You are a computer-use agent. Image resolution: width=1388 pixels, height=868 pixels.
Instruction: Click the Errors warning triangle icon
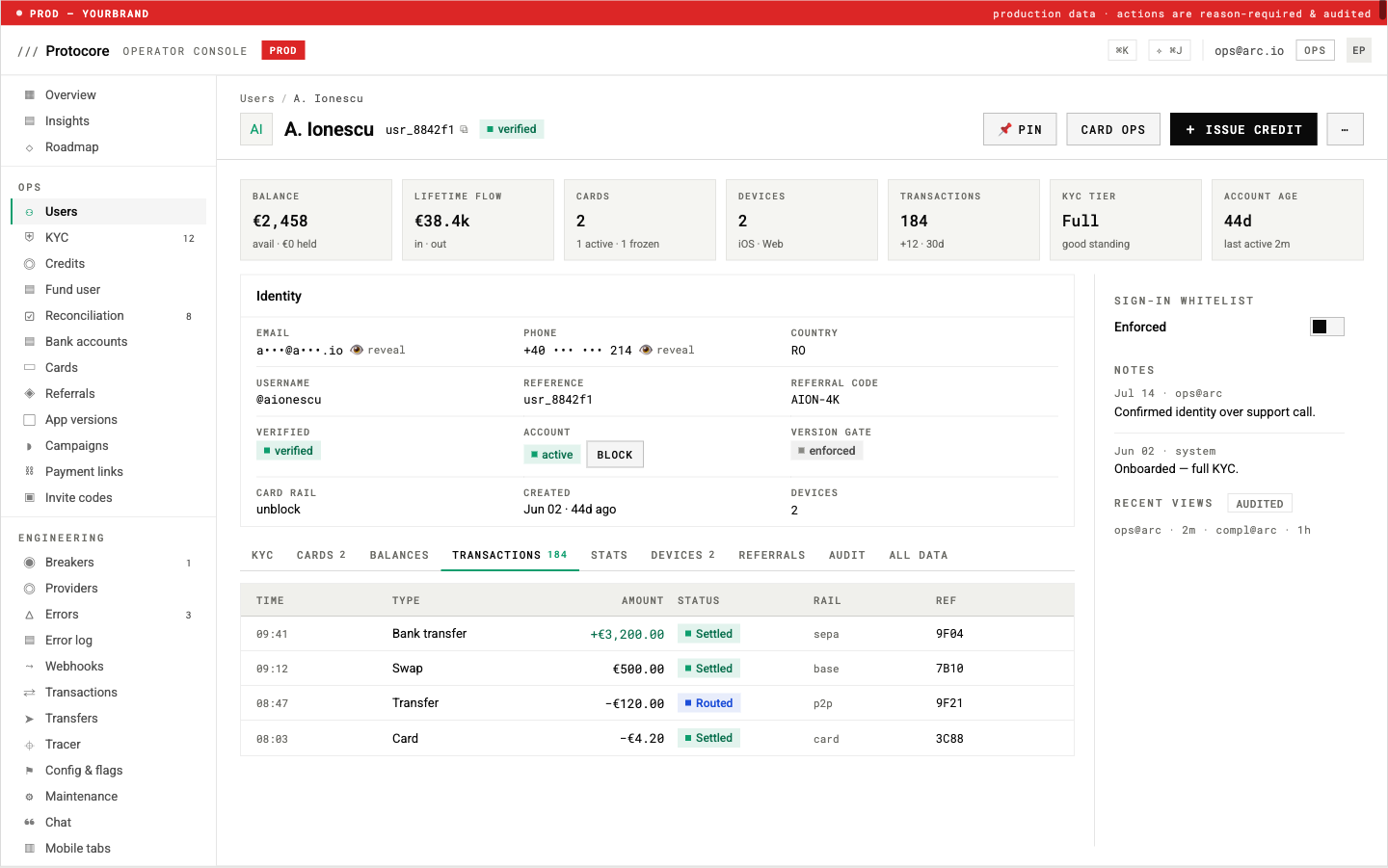29,615
